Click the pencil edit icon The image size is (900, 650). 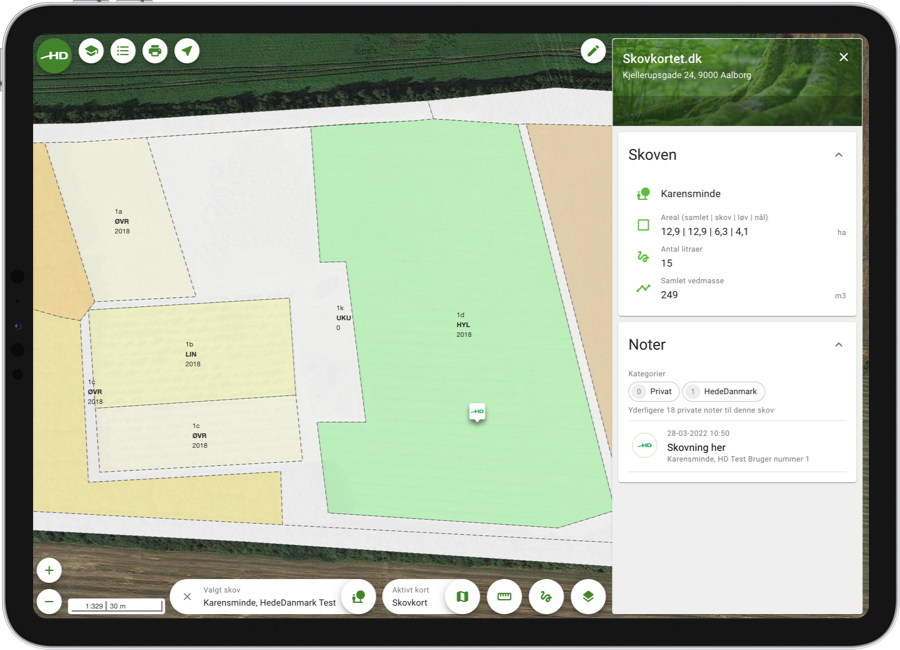[593, 51]
